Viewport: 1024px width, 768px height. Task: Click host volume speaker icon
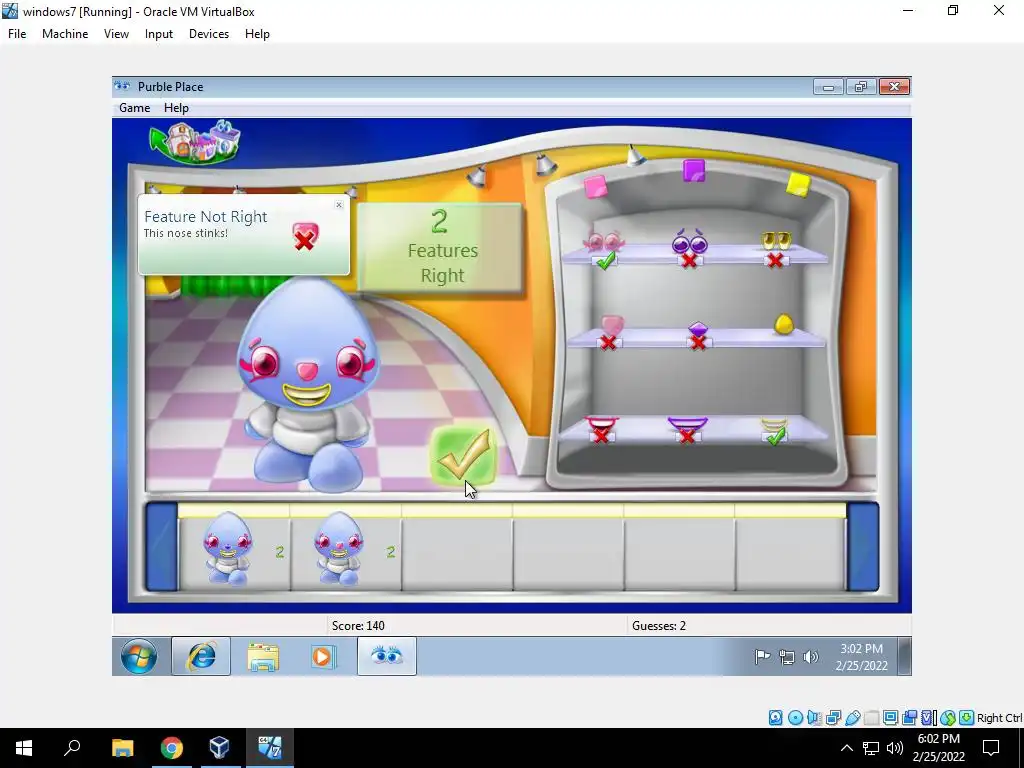pos(895,748)
